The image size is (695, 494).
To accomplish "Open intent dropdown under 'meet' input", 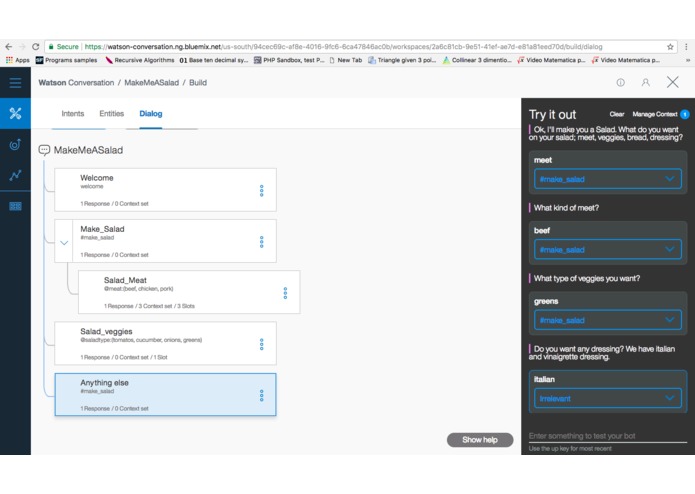I will 608,179.
